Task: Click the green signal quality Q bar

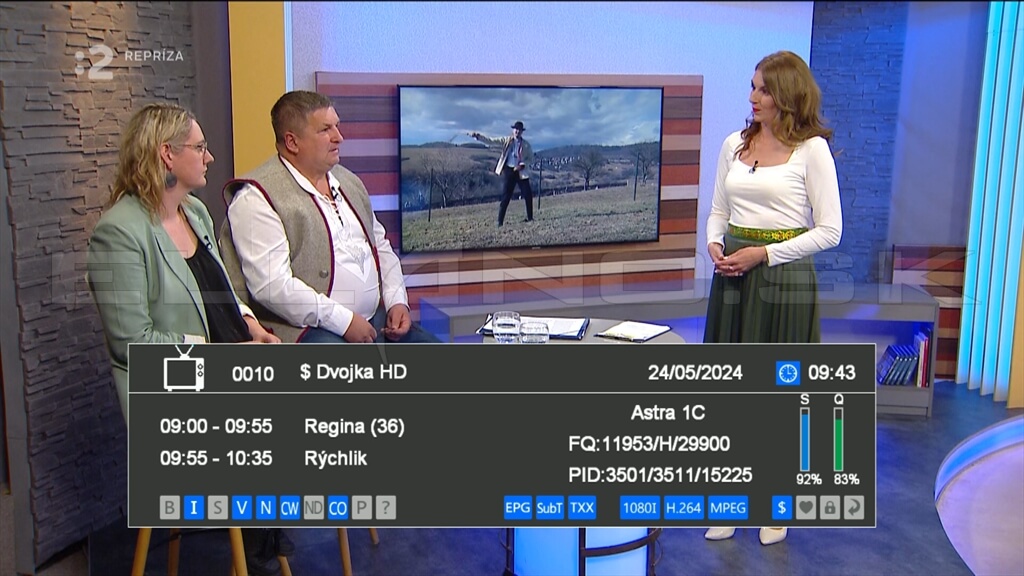Action: (839, 440)
